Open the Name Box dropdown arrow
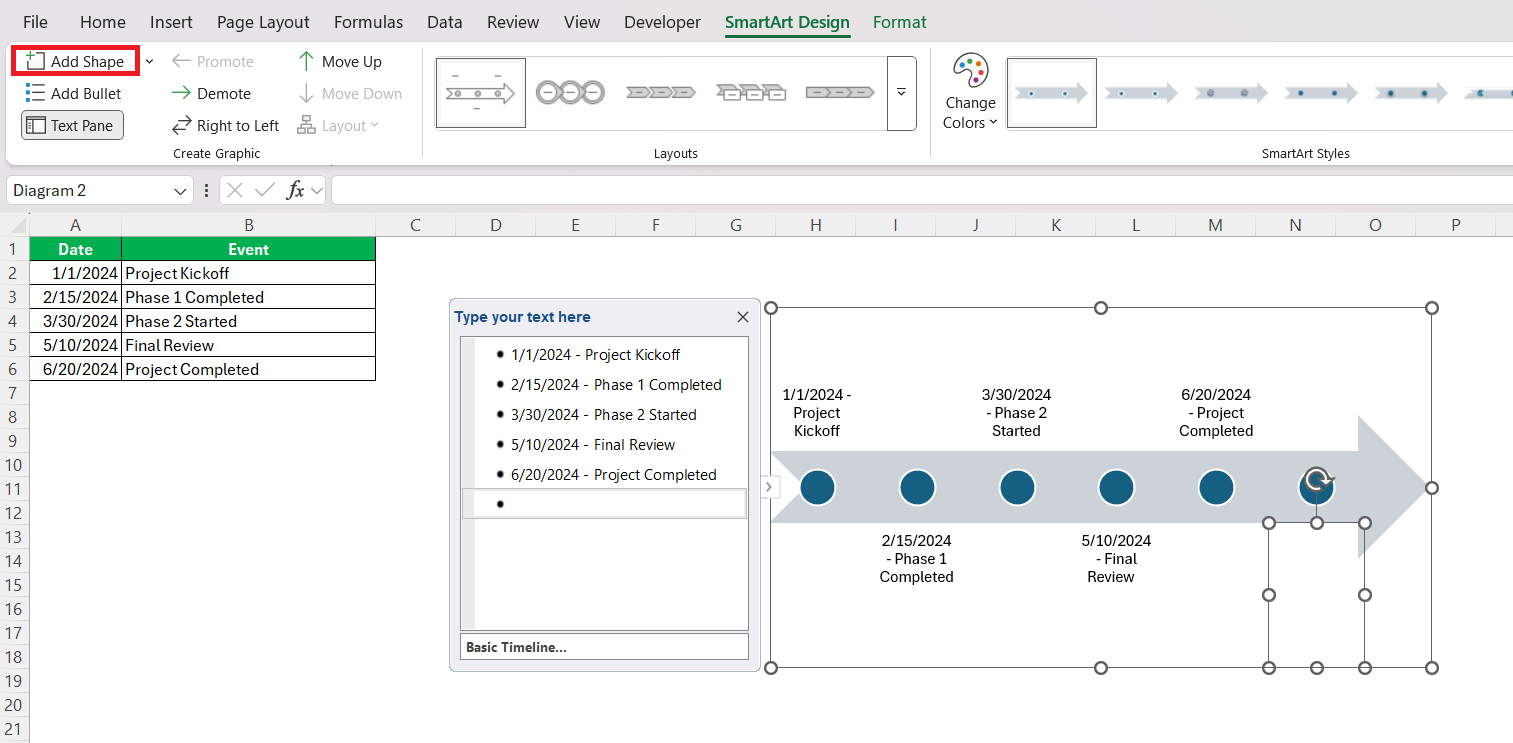Viewport: 1513px width, 743px height. (181, 190)
